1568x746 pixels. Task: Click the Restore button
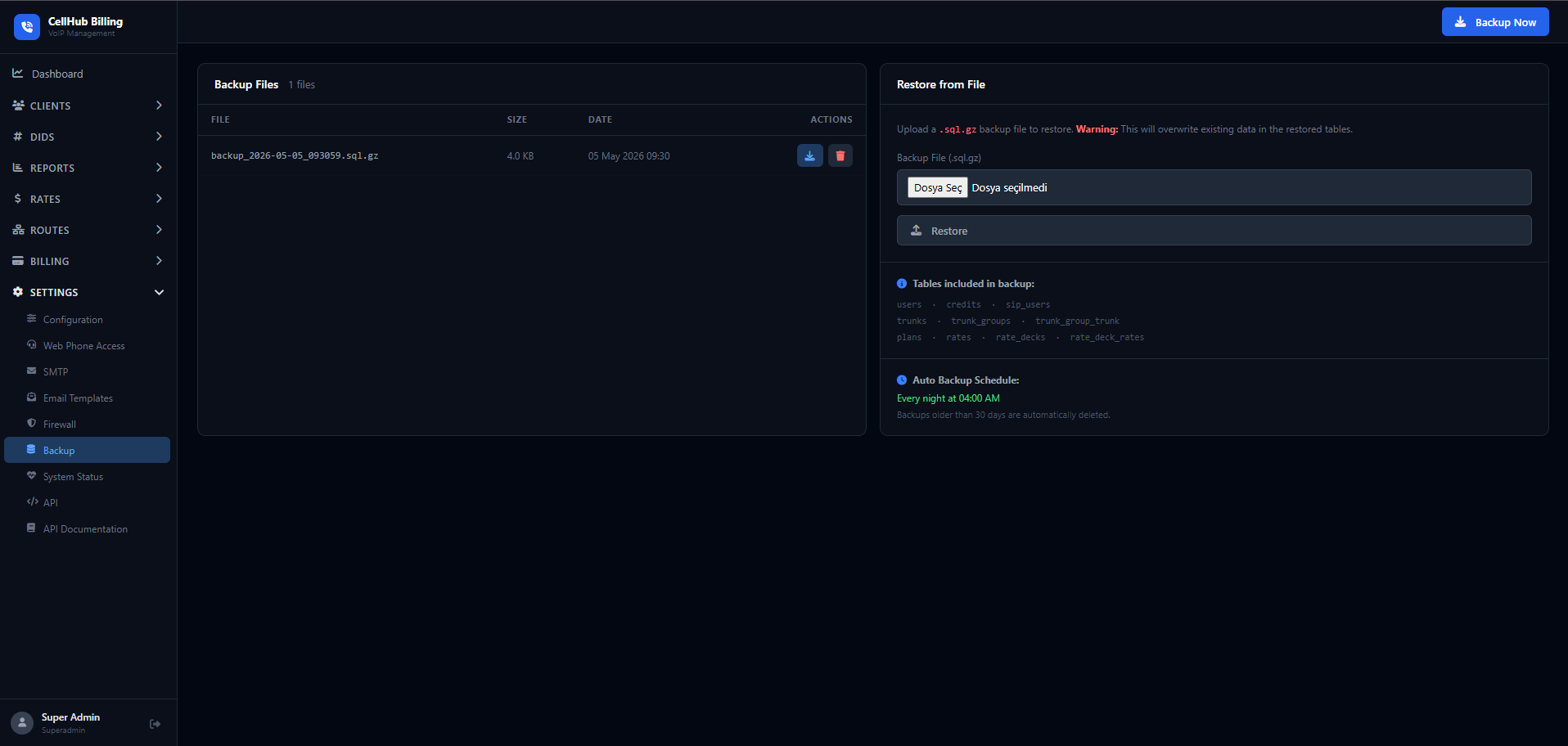point(1214,231)
